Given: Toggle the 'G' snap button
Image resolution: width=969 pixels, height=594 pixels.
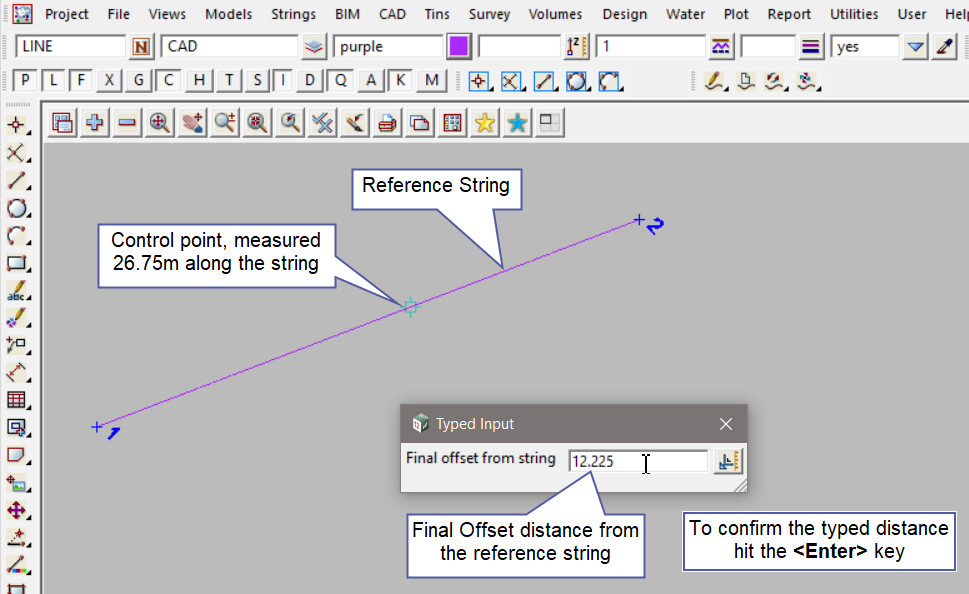Looking at the screenshot, I should click(139, 81).
